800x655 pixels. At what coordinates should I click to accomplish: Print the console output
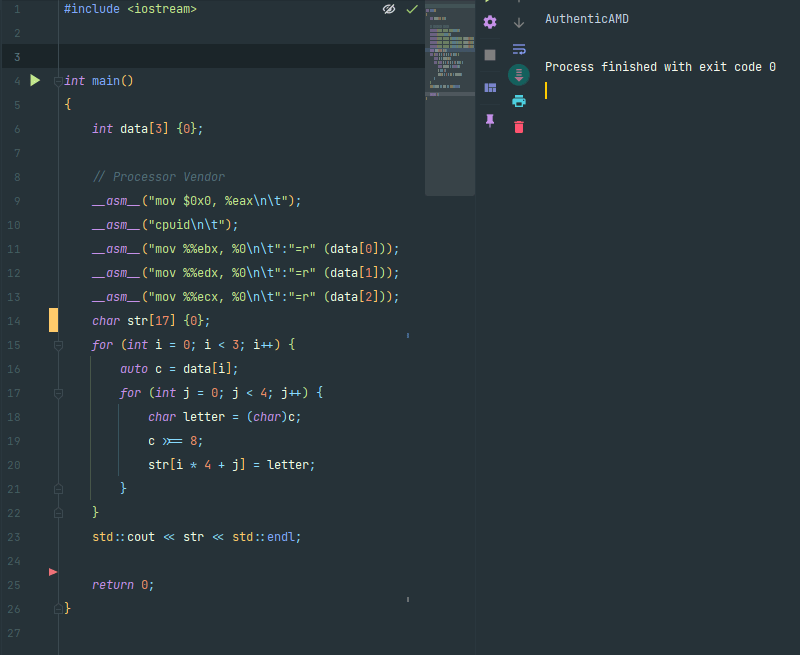(x=519, y=100)
